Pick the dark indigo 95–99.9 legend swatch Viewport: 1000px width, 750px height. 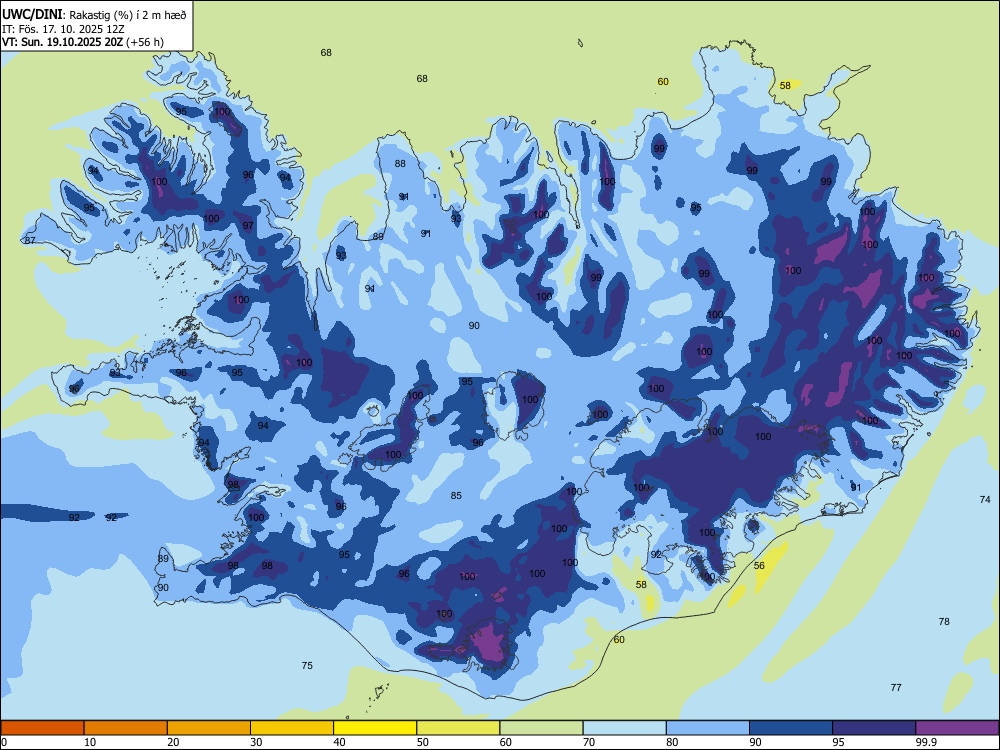pyautogui.click(x=874, y=728)
